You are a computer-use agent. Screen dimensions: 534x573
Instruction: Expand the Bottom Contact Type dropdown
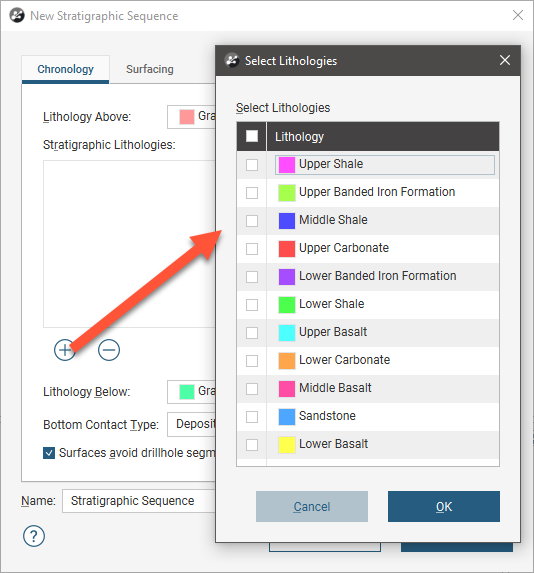pyautogui.click(x=191, y=424)
